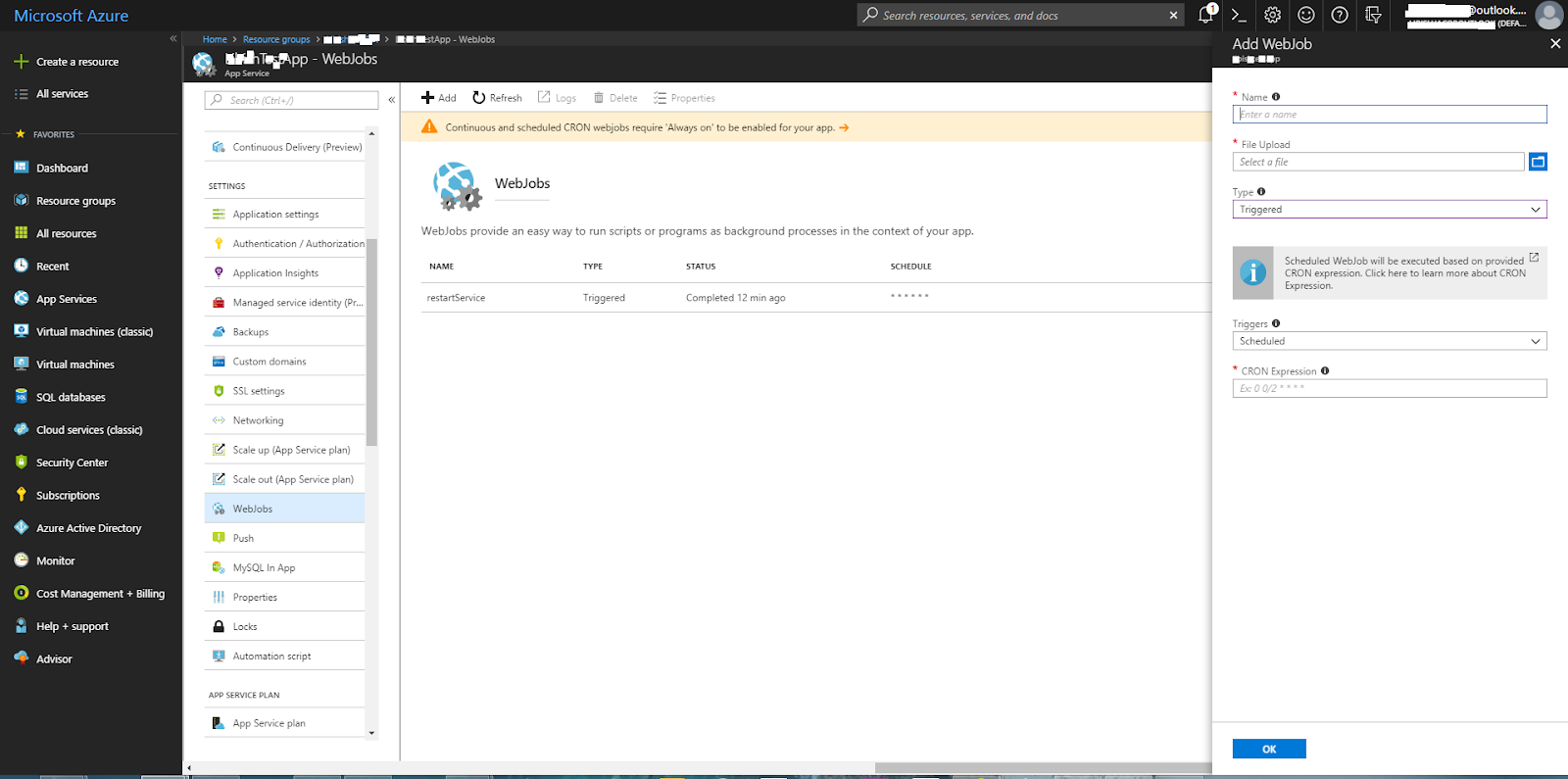
Task: Click the CRON Expression input field
Action: [x=1390, y=388]
